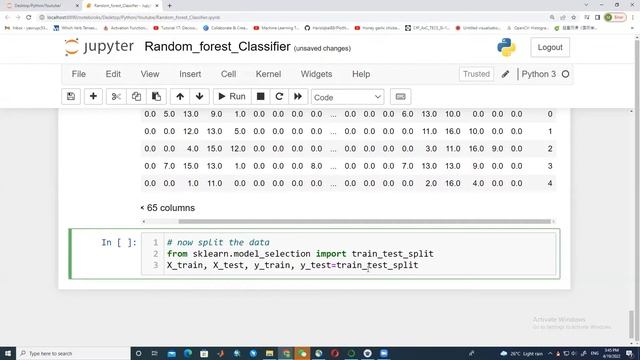Copy selected cells icon
This screenshot has height=360, width=640.
tap(136, 97)
